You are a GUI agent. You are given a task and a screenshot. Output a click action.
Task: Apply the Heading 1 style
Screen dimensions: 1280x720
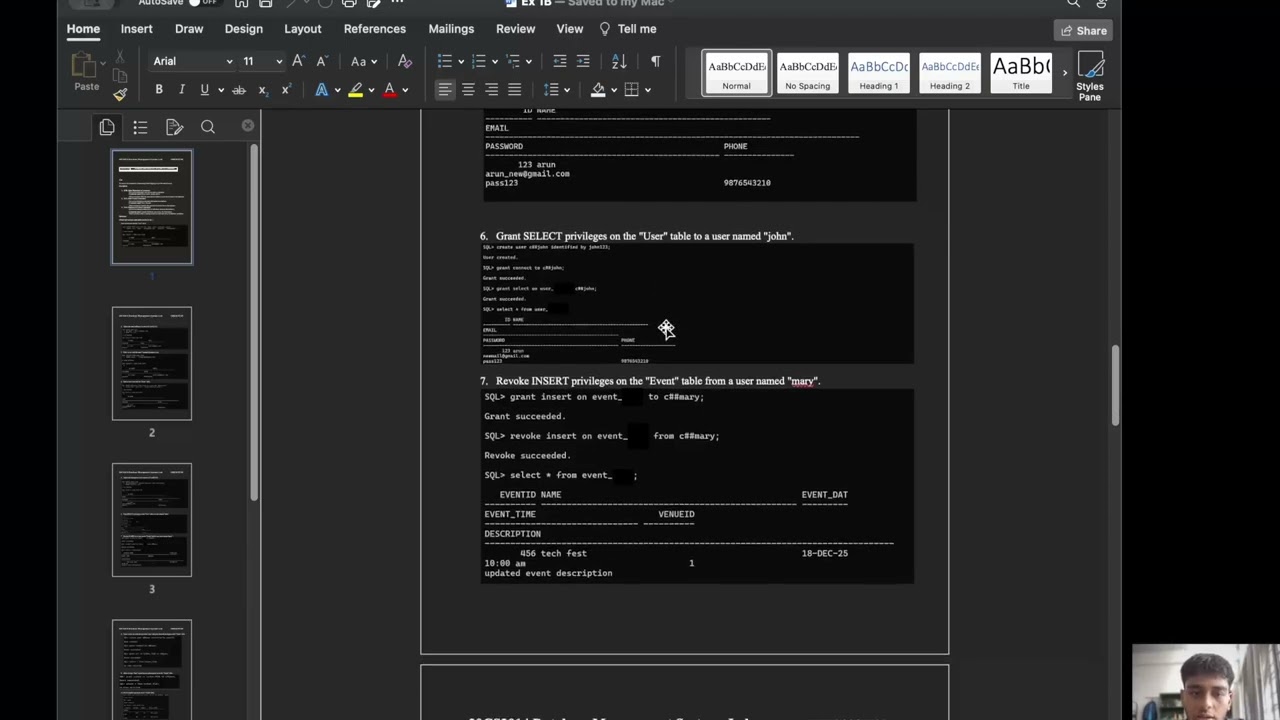click(879, 73)
